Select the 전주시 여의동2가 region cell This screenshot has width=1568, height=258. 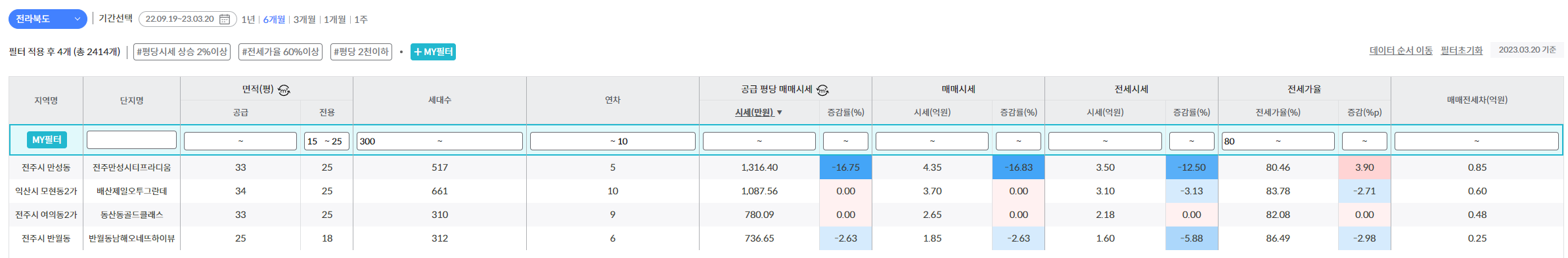coord(46,215)
